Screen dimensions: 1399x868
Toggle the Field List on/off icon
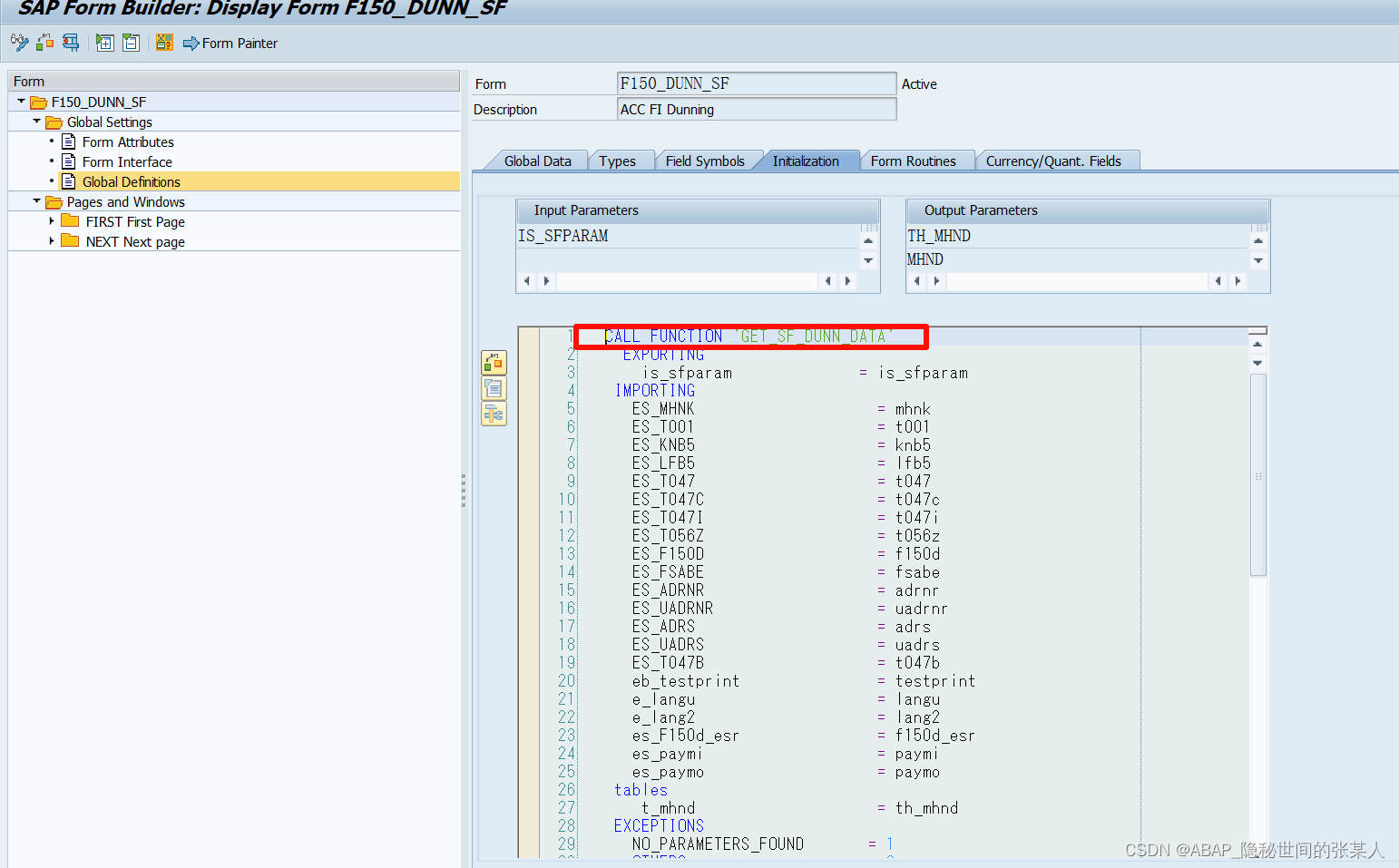pyautogui.click(x=164, y=42)
